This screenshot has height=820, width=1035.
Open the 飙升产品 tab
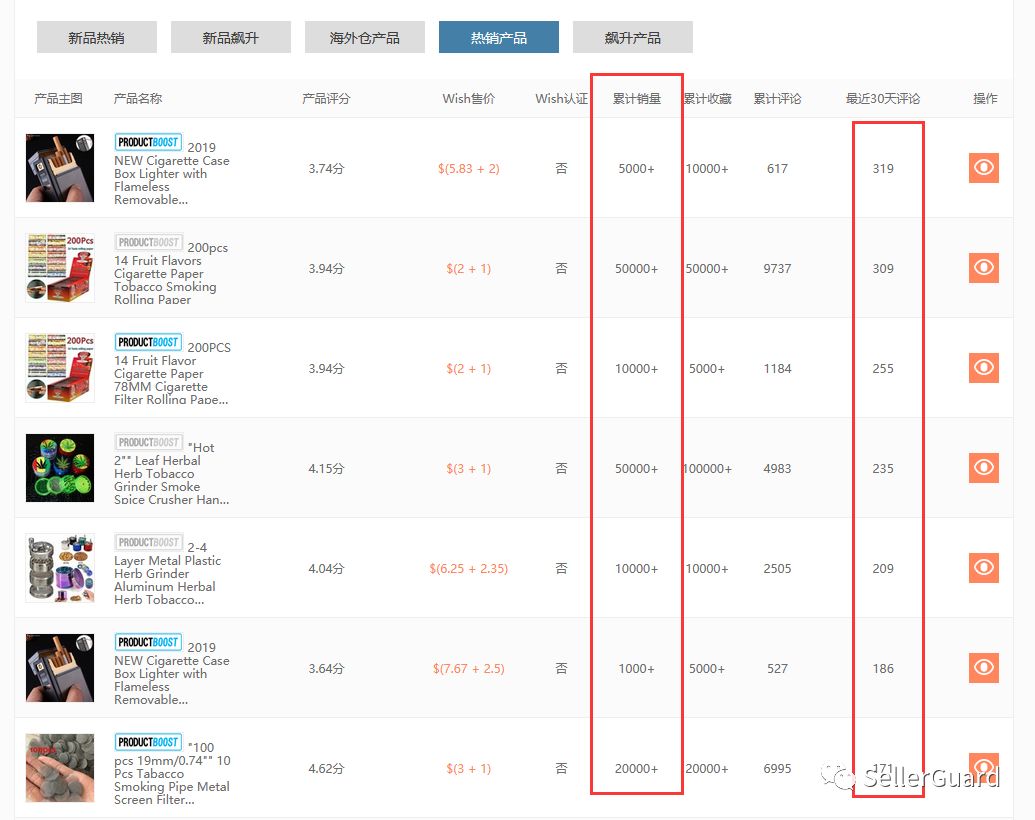click(632, 38)
